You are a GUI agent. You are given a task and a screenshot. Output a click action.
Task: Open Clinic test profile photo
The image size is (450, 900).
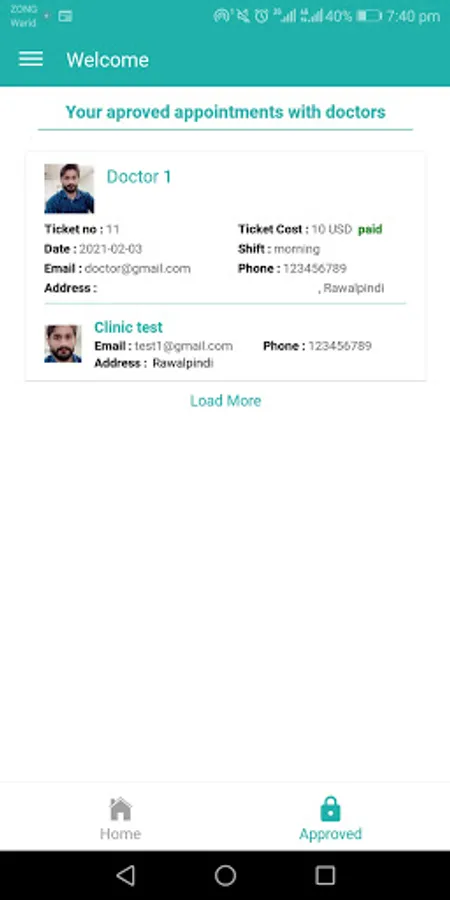point(63,344)
